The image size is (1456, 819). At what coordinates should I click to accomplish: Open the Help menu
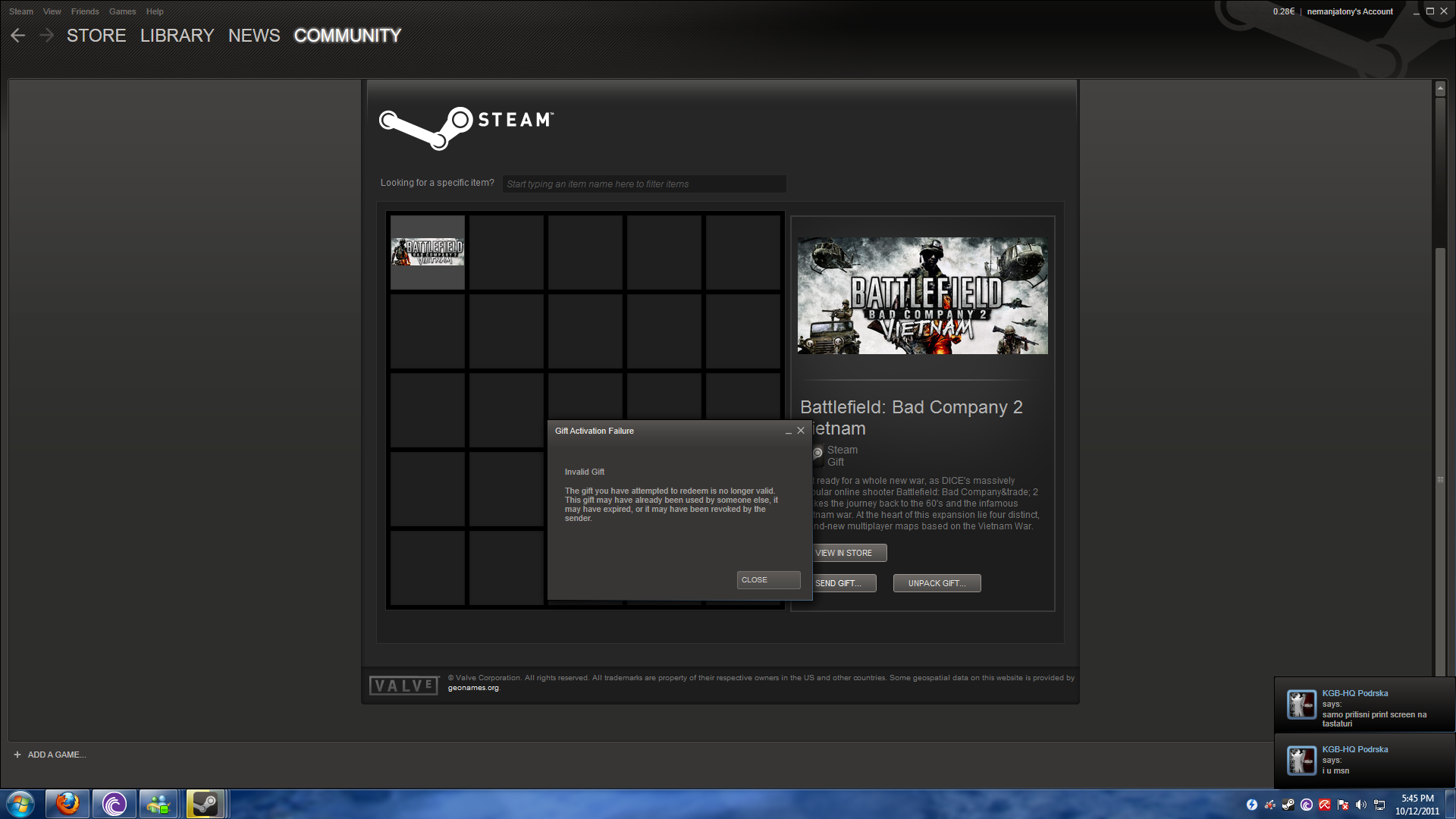point(155,11)
